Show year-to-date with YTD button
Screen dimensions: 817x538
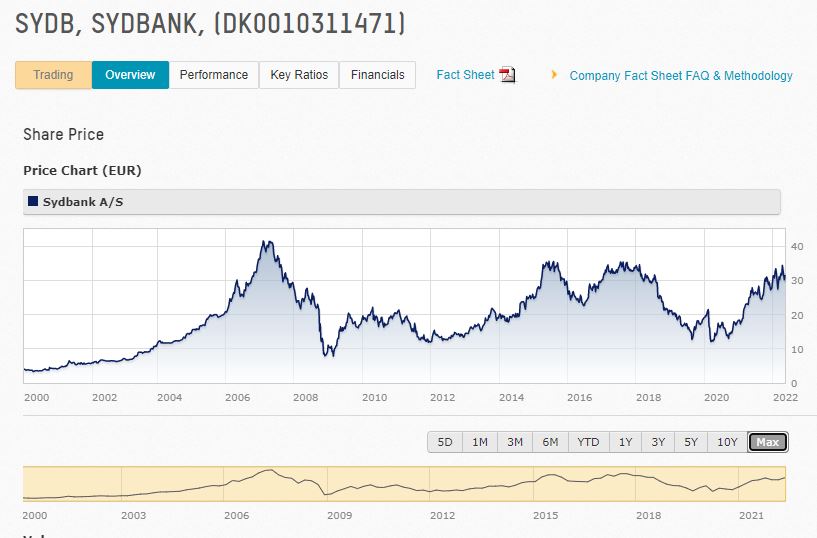coord(588,442)
